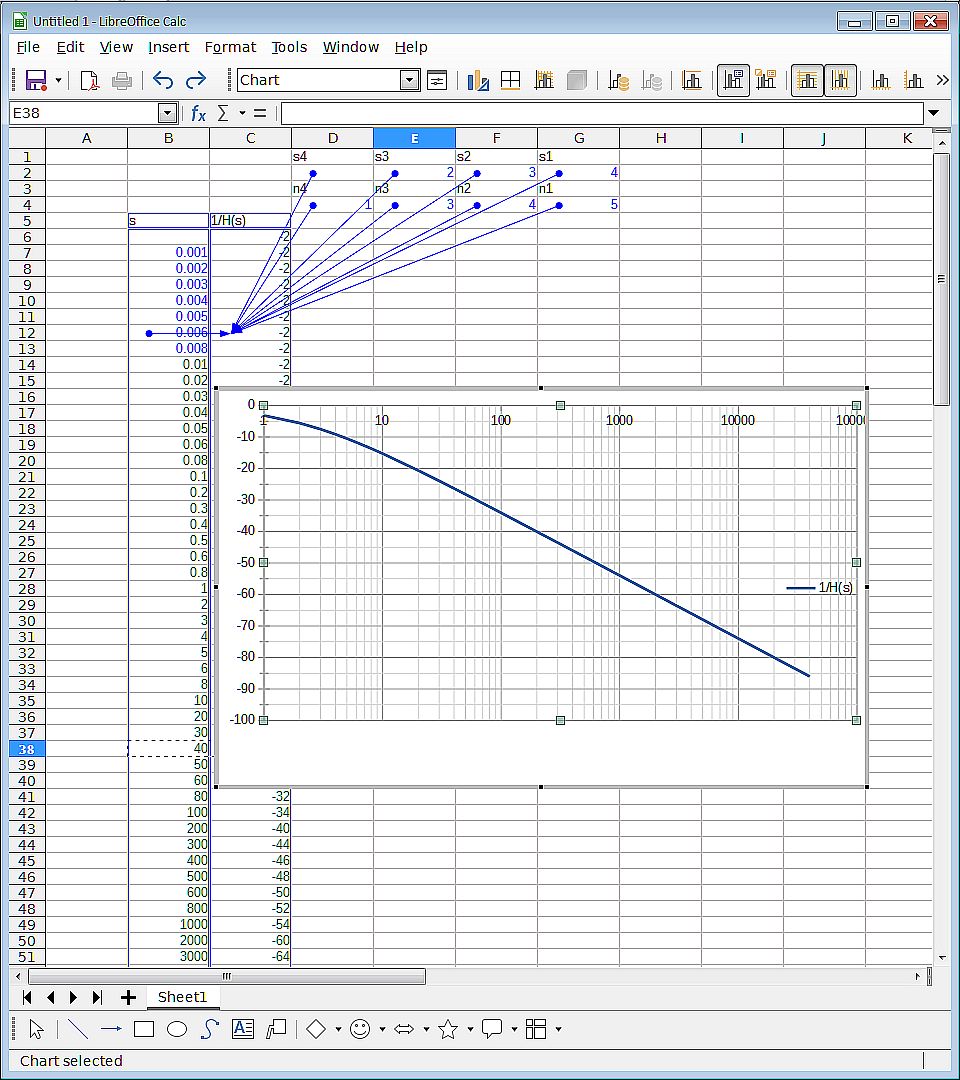Open the Format menu
This screenshot has width=960, height=1080.
(x=230, y=48)
